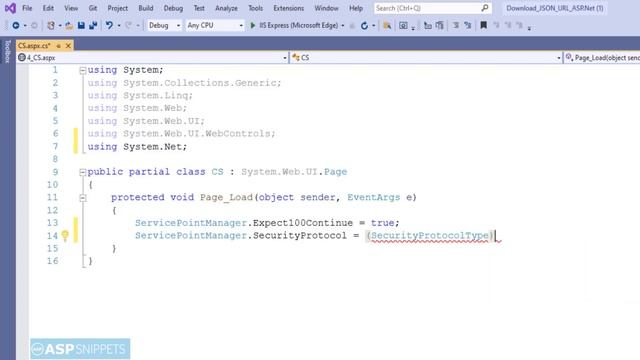The image size is (640, 360).
Task: Click the screenshot/camera toolbar icon
Action: tap(403, 26)
